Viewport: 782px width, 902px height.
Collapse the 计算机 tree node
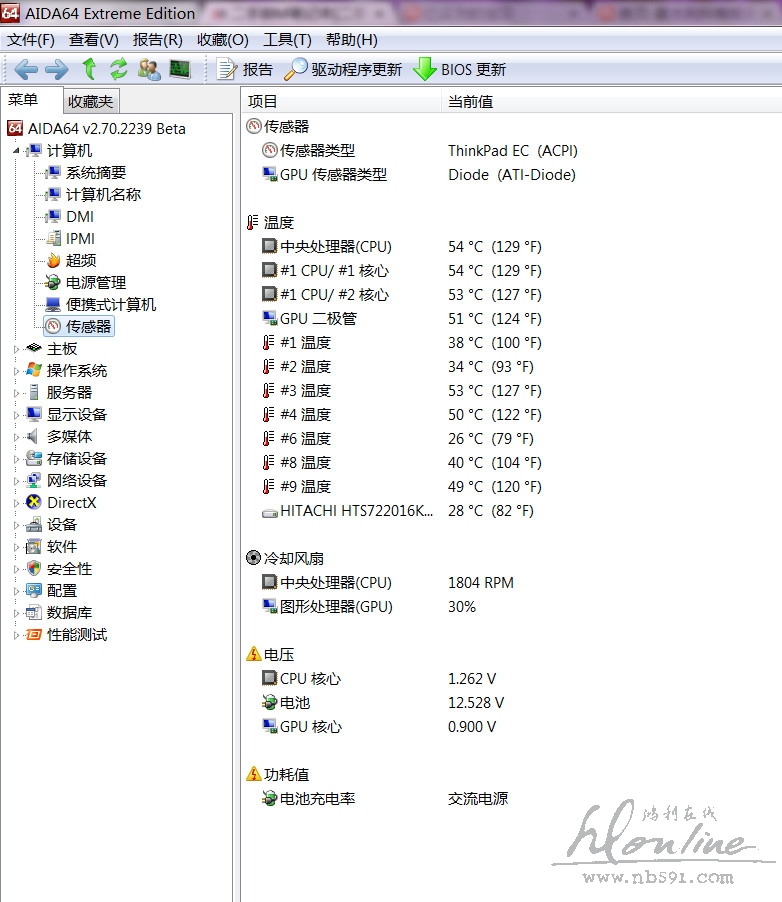16,151
